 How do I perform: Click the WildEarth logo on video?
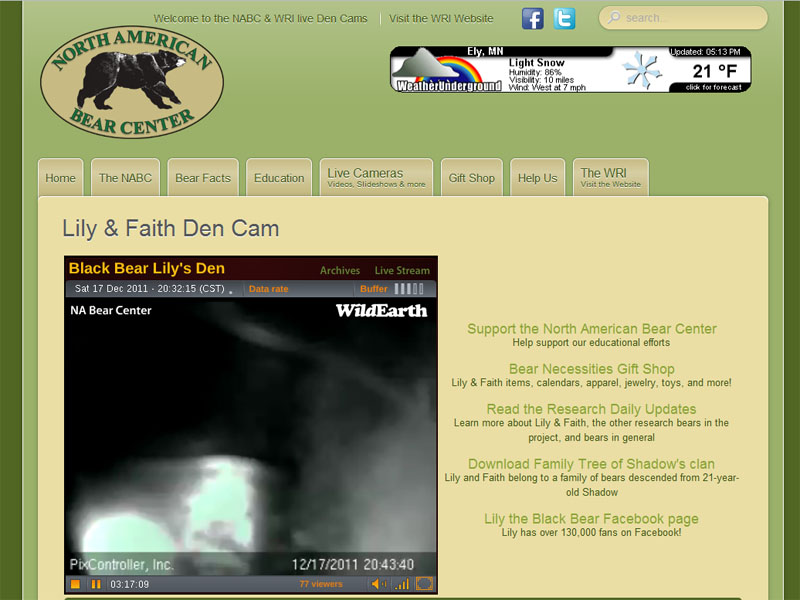tap(381, 311)
